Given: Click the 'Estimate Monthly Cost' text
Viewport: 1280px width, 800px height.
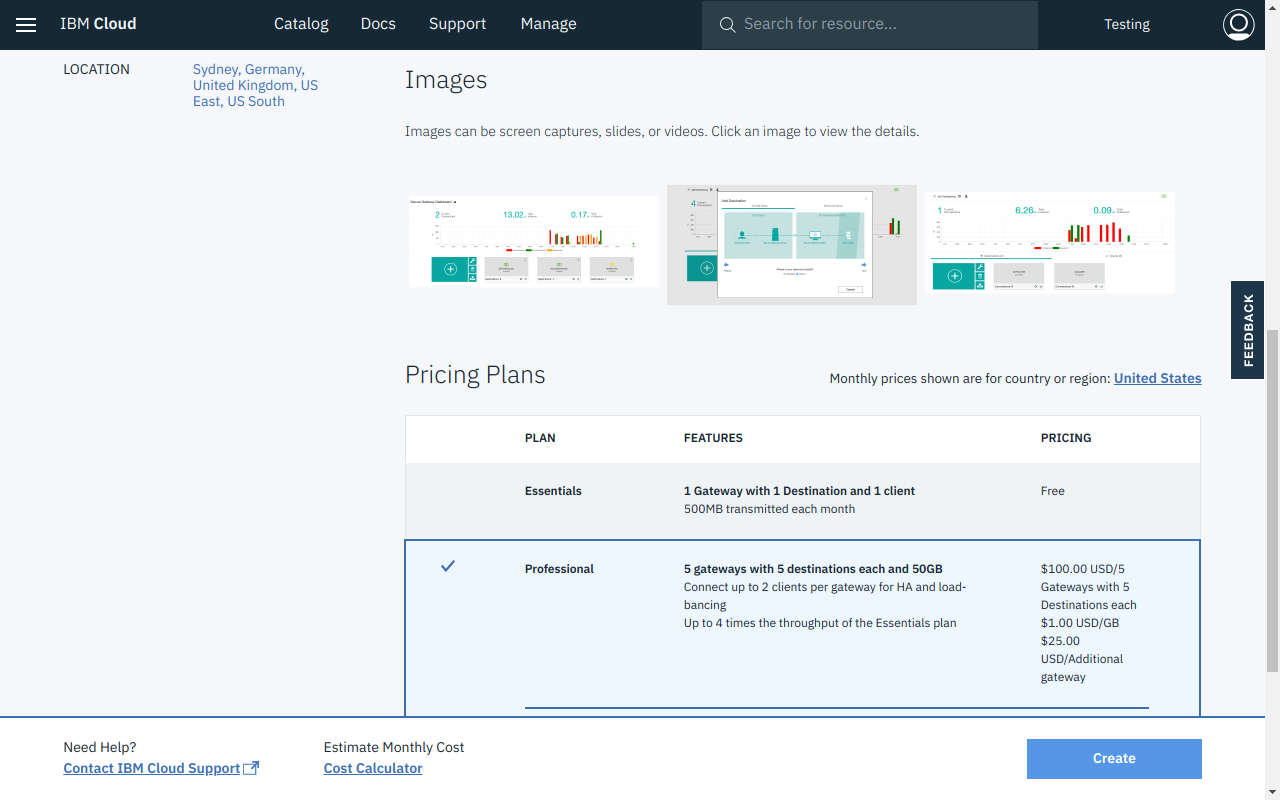Looking at the screenshot, I should click(x=394, y=747).
